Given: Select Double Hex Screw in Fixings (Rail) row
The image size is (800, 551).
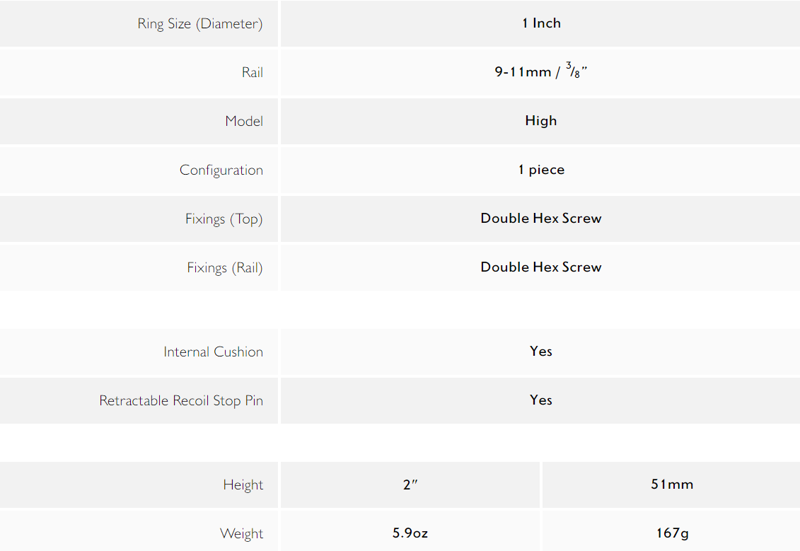Looking at the screenshot, I should pyautogui.click(x=540, y=267).
